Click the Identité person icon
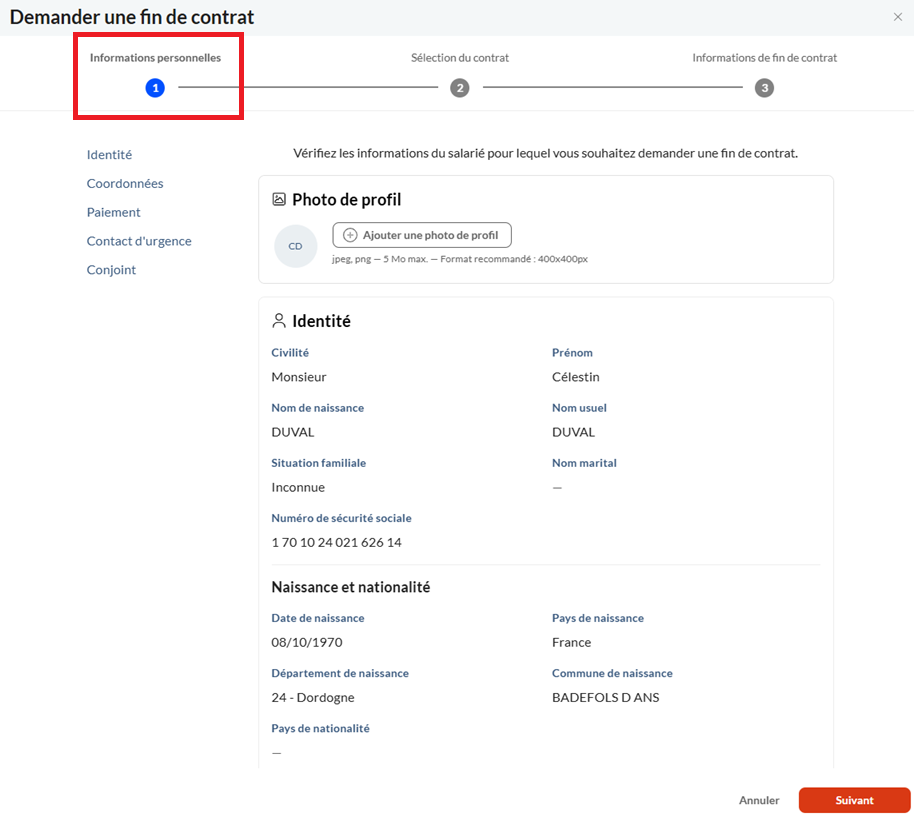 pyautogui.click(x=279, y=321)
